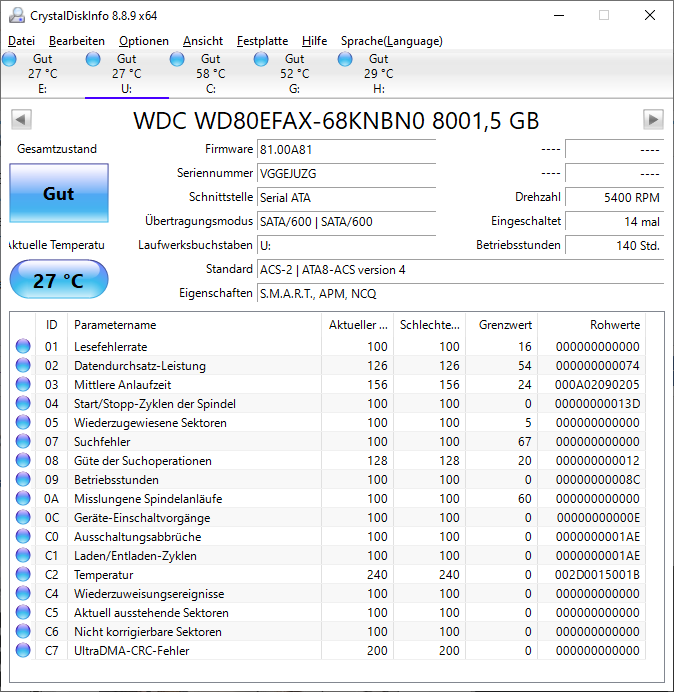Image resolution: width=674 pixels, height=692 pixels.
Task: Open the Ansicht menu
Action: [203, 41]
